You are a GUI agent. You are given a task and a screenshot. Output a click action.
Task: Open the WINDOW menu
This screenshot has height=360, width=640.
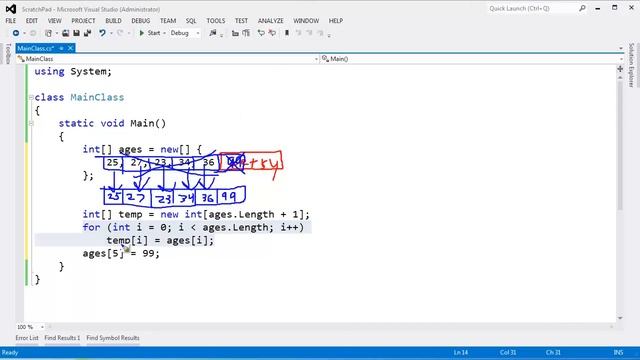306,21
